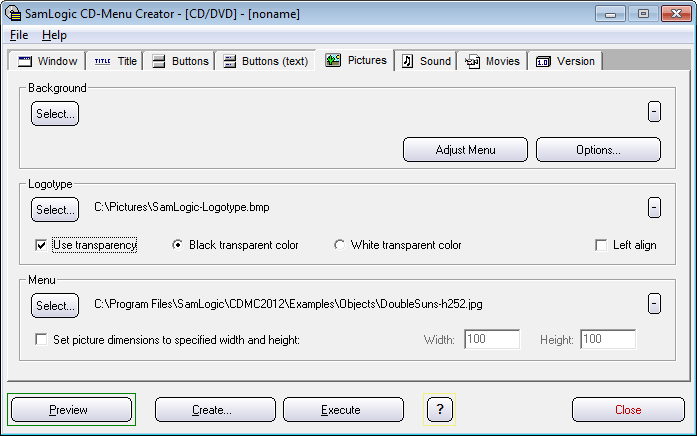
Task: Open the Title tab
Action: tap(115, 61)
